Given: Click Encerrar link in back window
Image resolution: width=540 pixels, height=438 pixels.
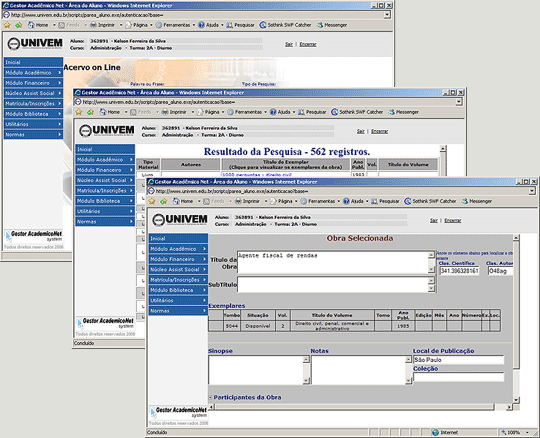Looking at the screenshot, I should pyautogui.click(x=308, y=44).
